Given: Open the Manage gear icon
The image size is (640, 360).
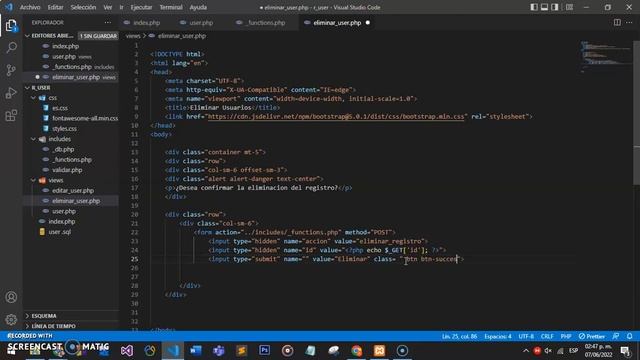Looking at the screenshot, I should (x=11, y=319).
